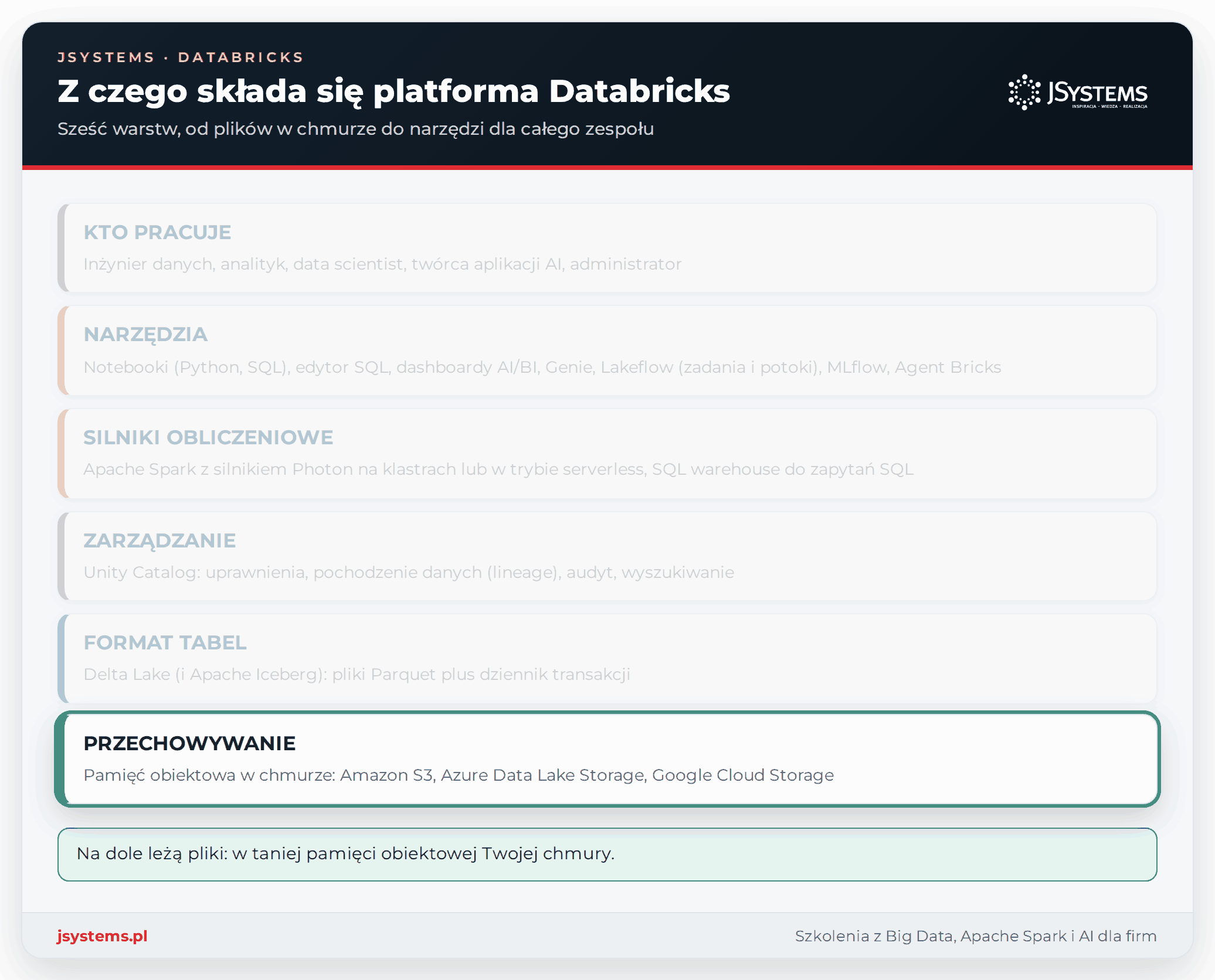Click the 'Unity Catalog: uprawnienia' description

click(x=409, y=572)
